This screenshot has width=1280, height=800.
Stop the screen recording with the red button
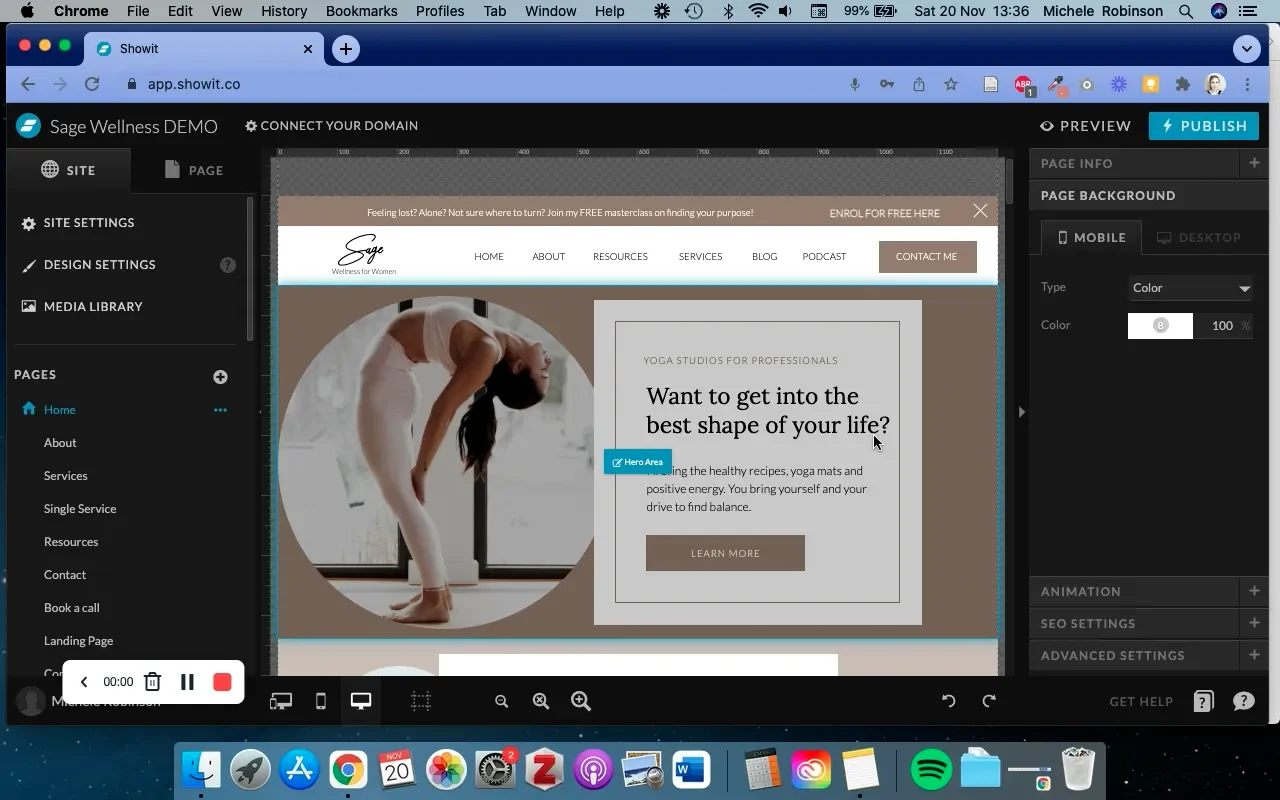(x=222, y=682)
